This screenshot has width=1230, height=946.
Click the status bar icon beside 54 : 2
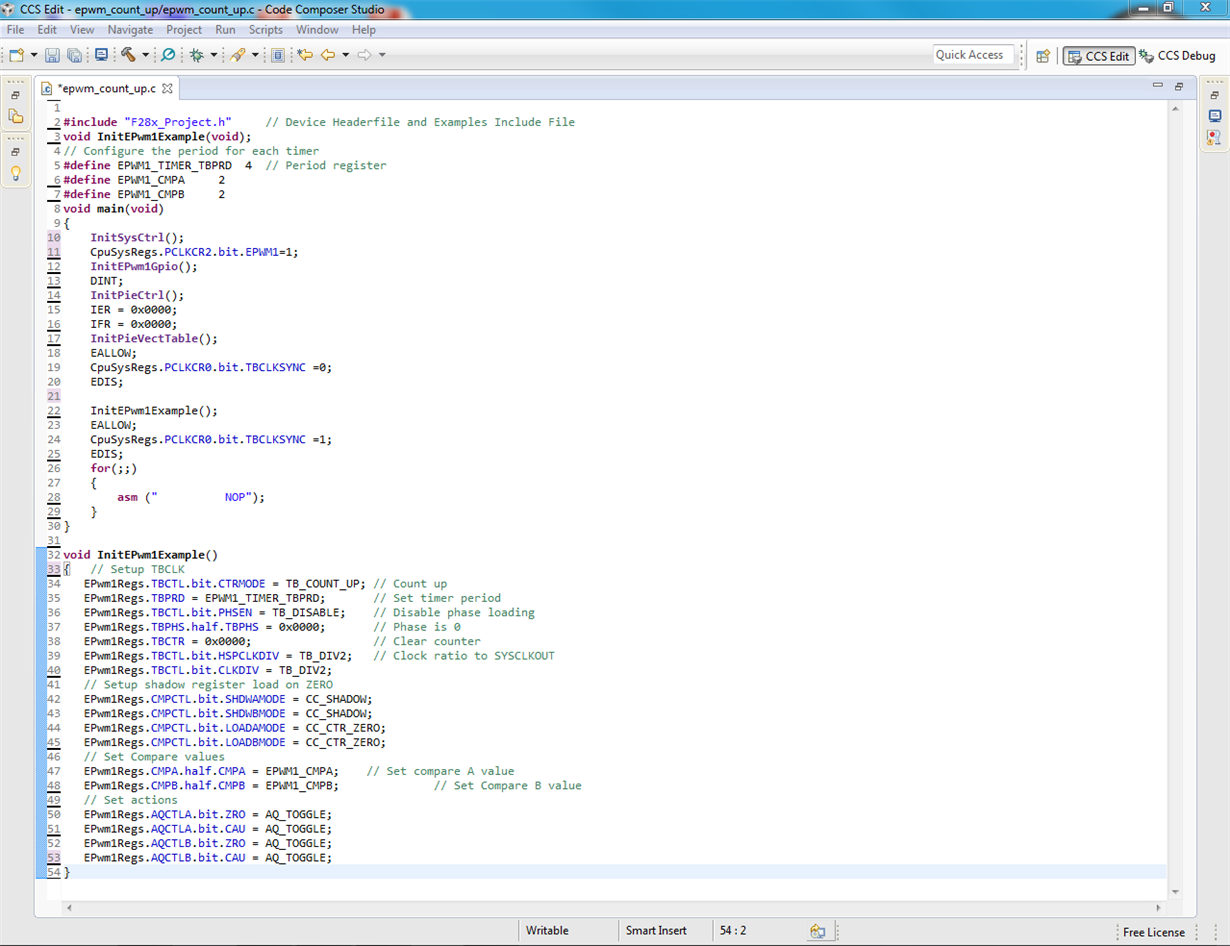[817, 931]
